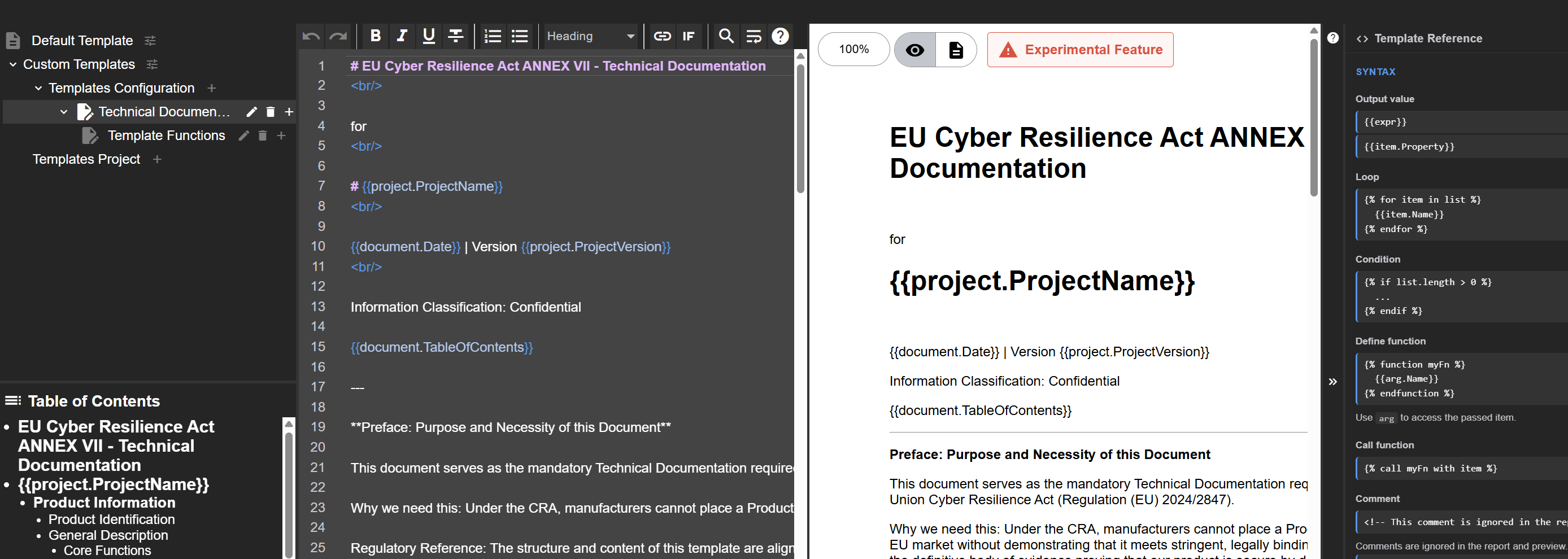Add item under Template Functions
The image size is (1568, 559).
coord(281,136)
